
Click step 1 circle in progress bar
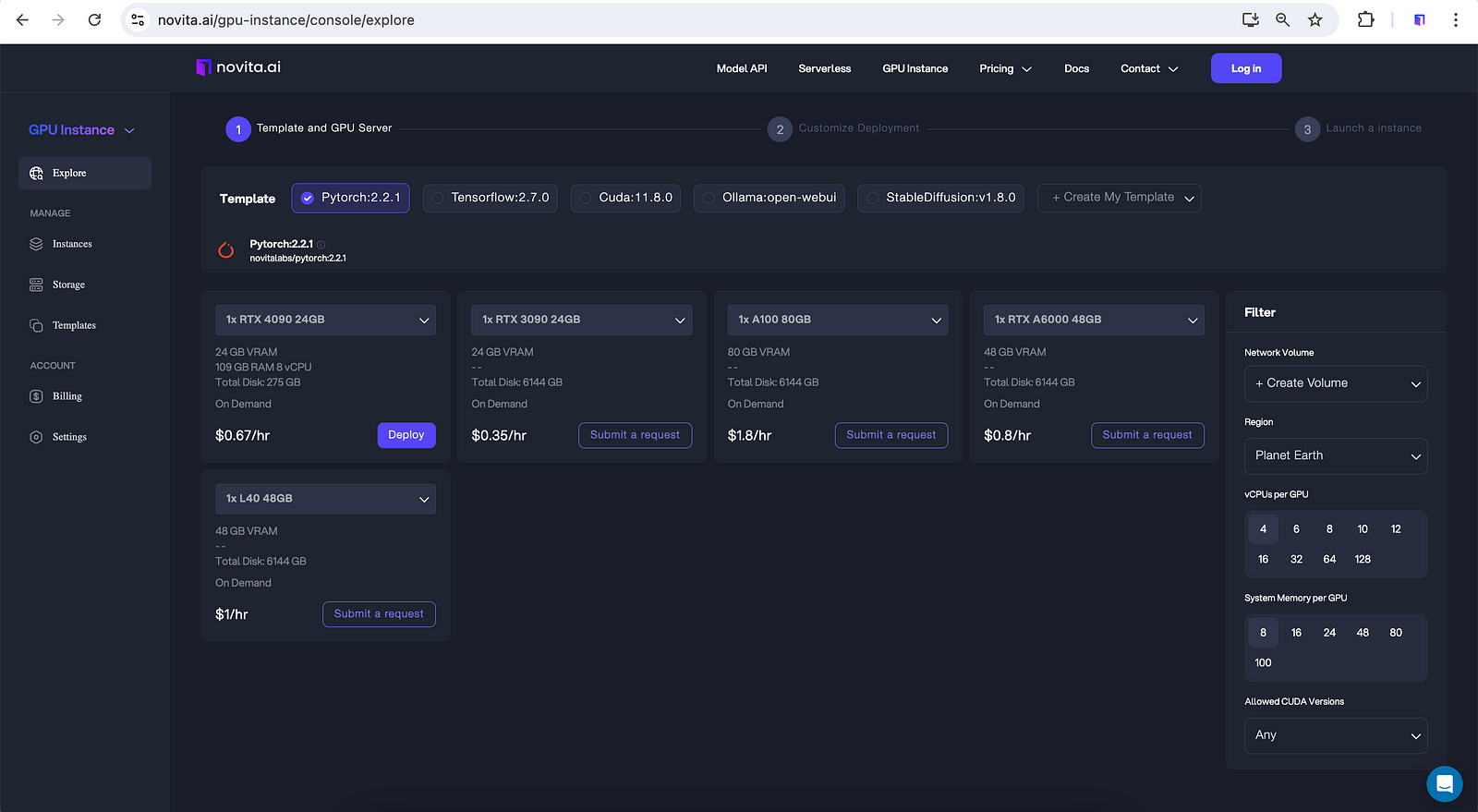(x=238, y=129)
